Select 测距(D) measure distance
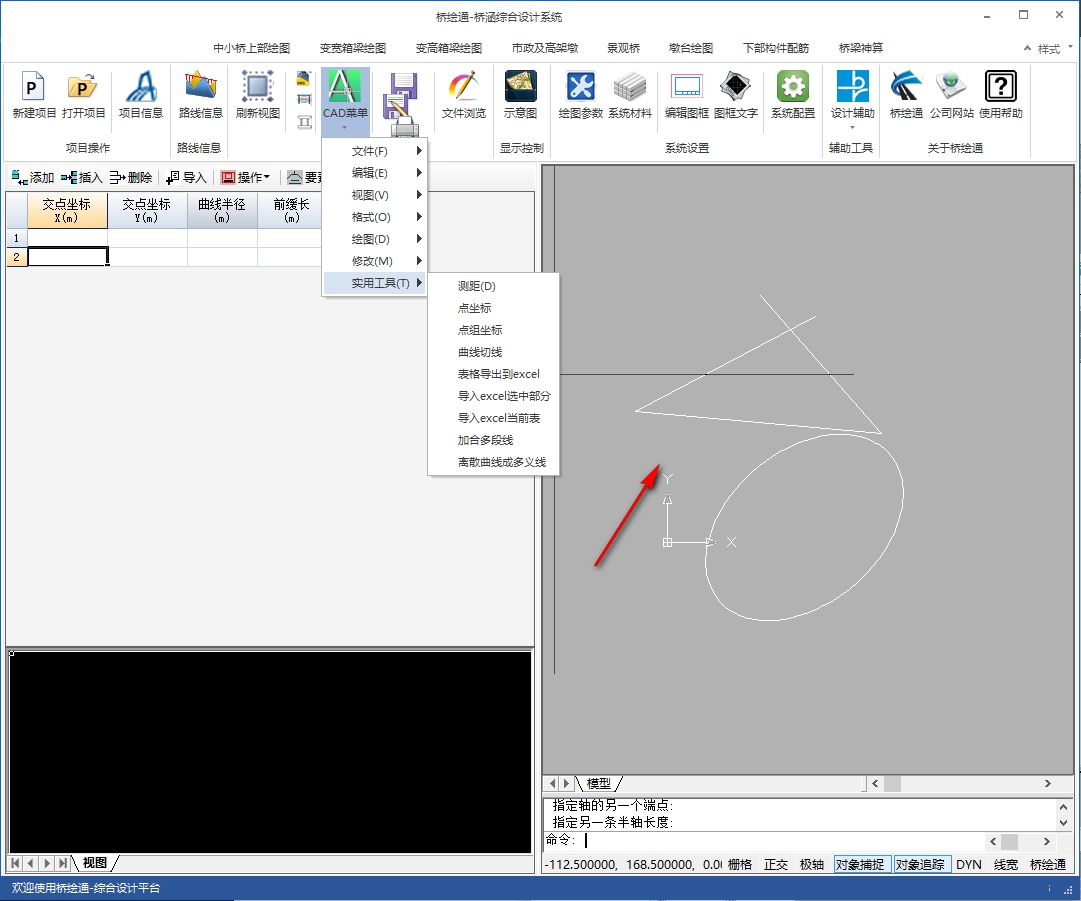The image size is (1081, 901). coord(494,286)
